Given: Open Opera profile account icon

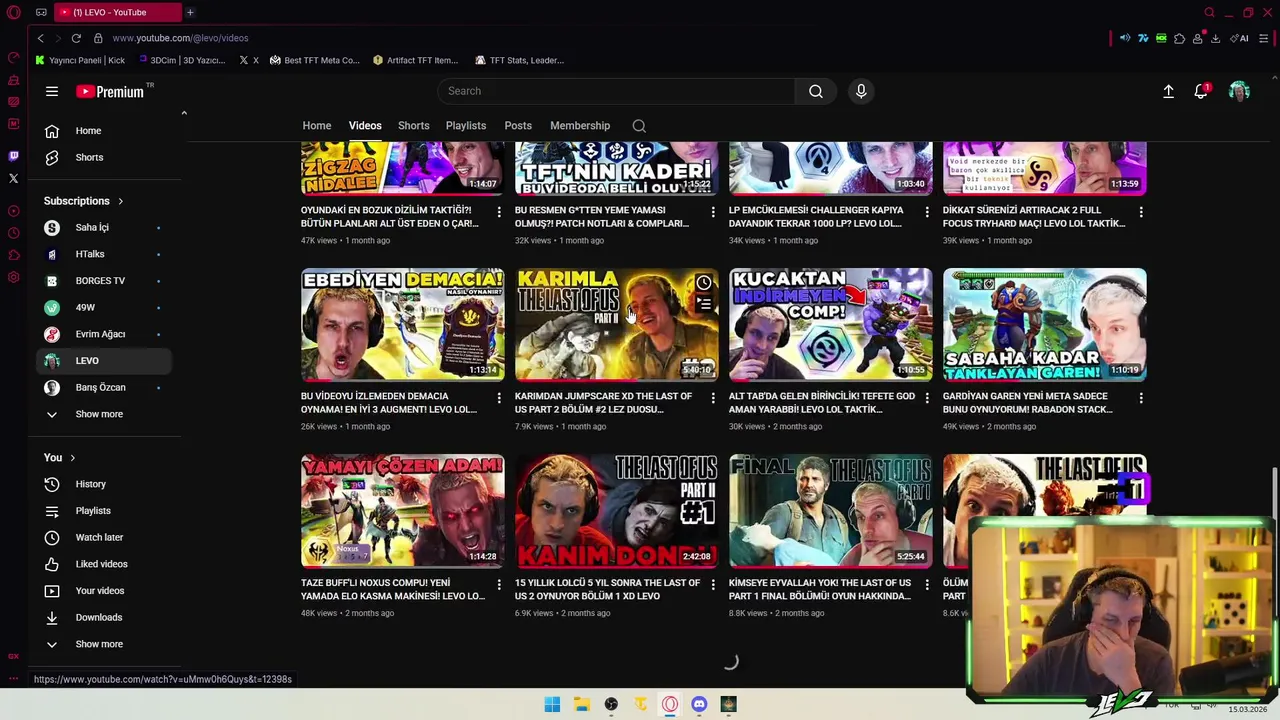Looking at the screenshot, I should 1197,38.
